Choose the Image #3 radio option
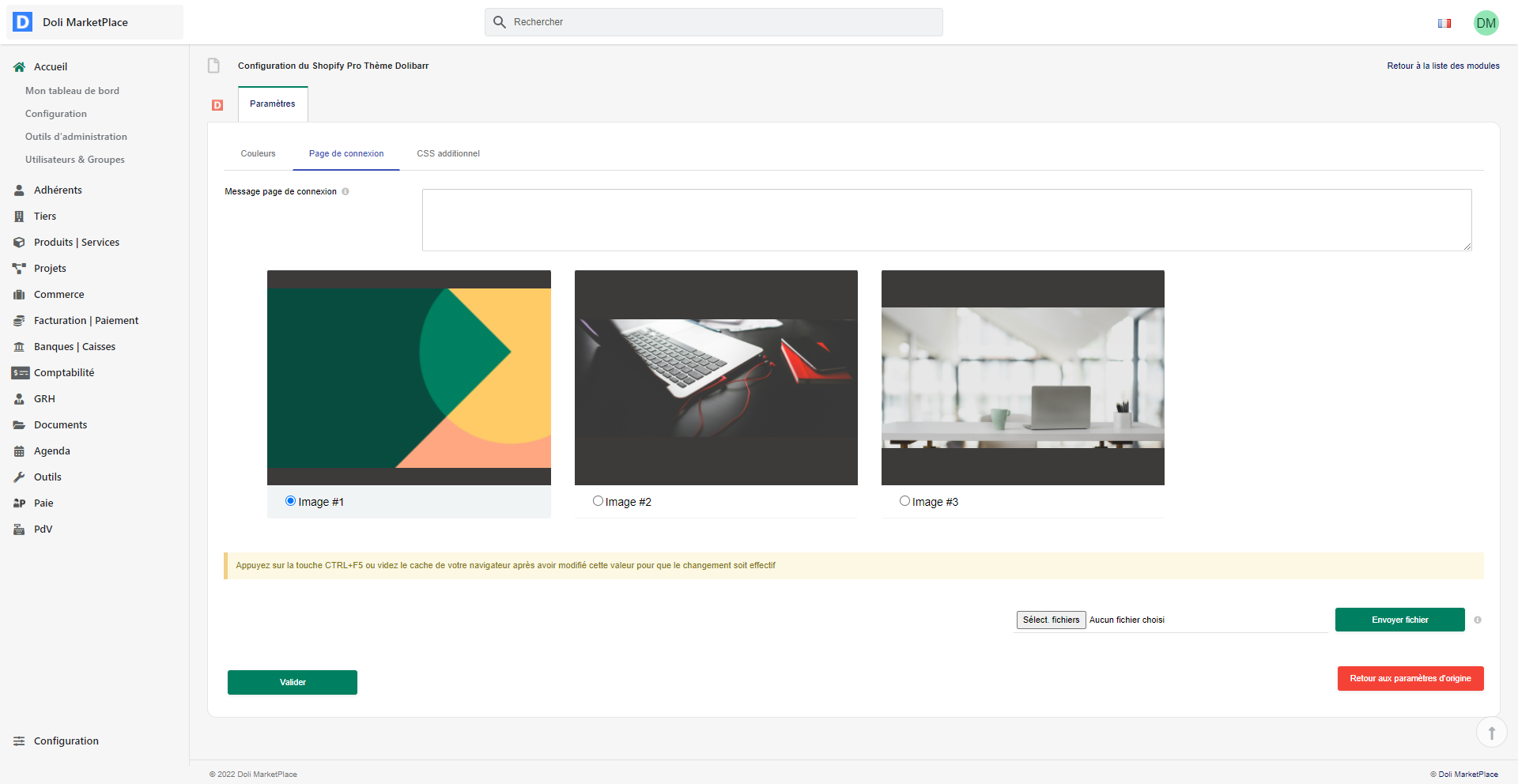The image size is (1518, 784). point(904,501)
